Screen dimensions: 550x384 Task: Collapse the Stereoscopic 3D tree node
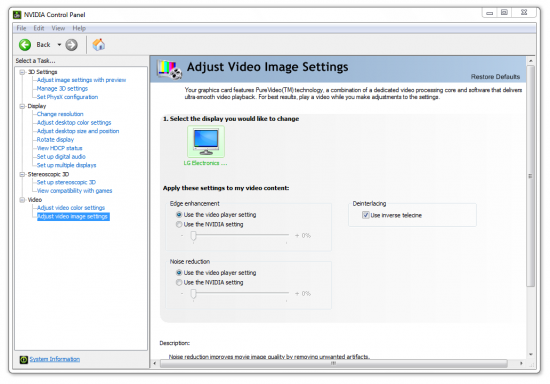click(x=22, y=174)
